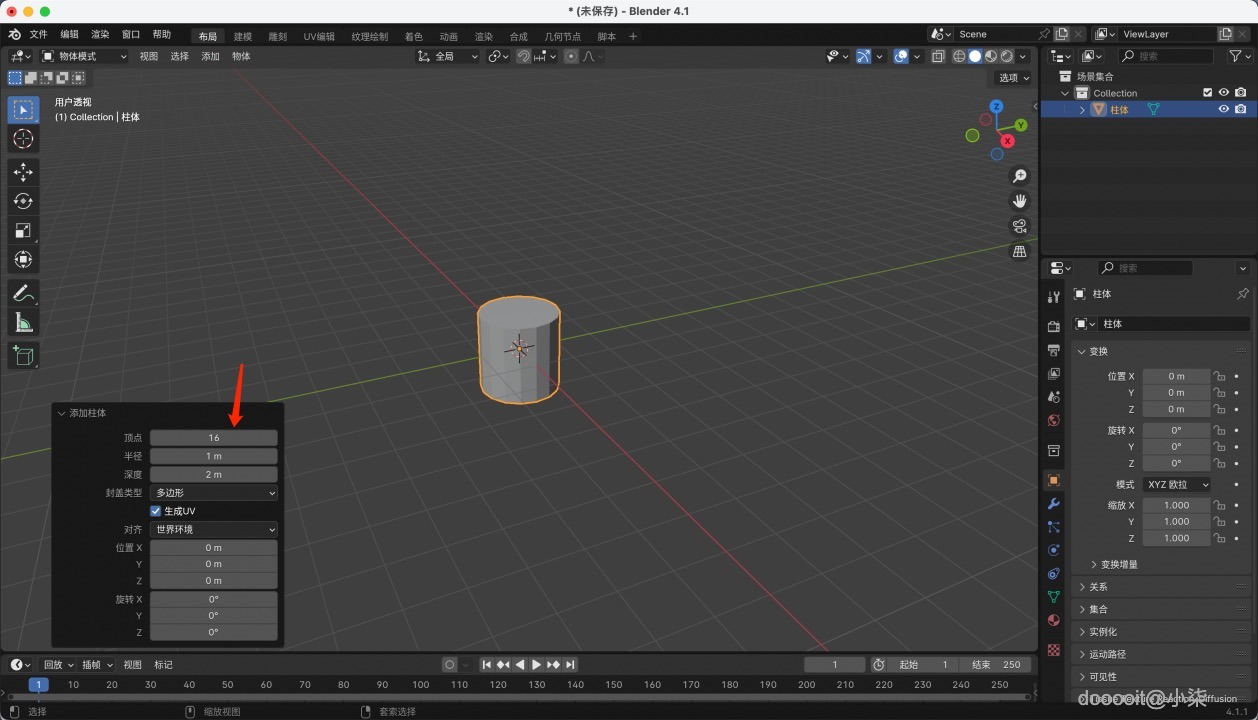
Task: Select the Scale tool in toolbar
Action: [x=23, y=230]
